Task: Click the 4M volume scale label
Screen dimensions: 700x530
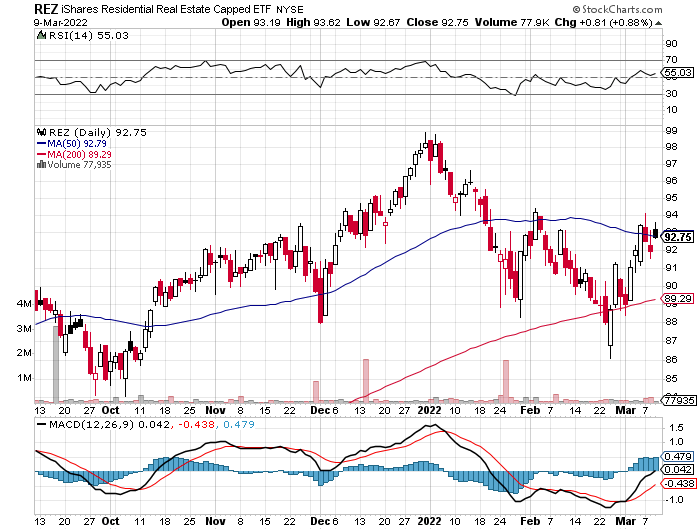Action: point(24,304)
